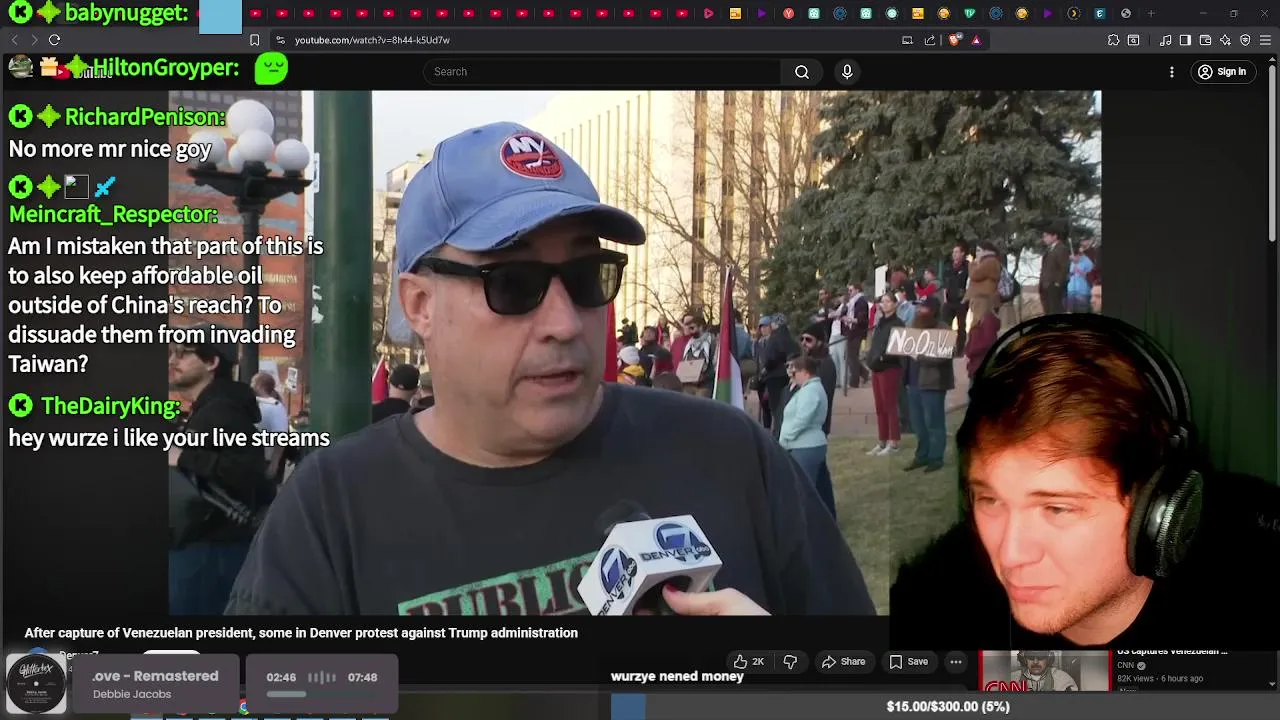This screenshot has width=1280, height=720.
Task: Open the browser hamburger main menu
Action: tap(1265, 40)
